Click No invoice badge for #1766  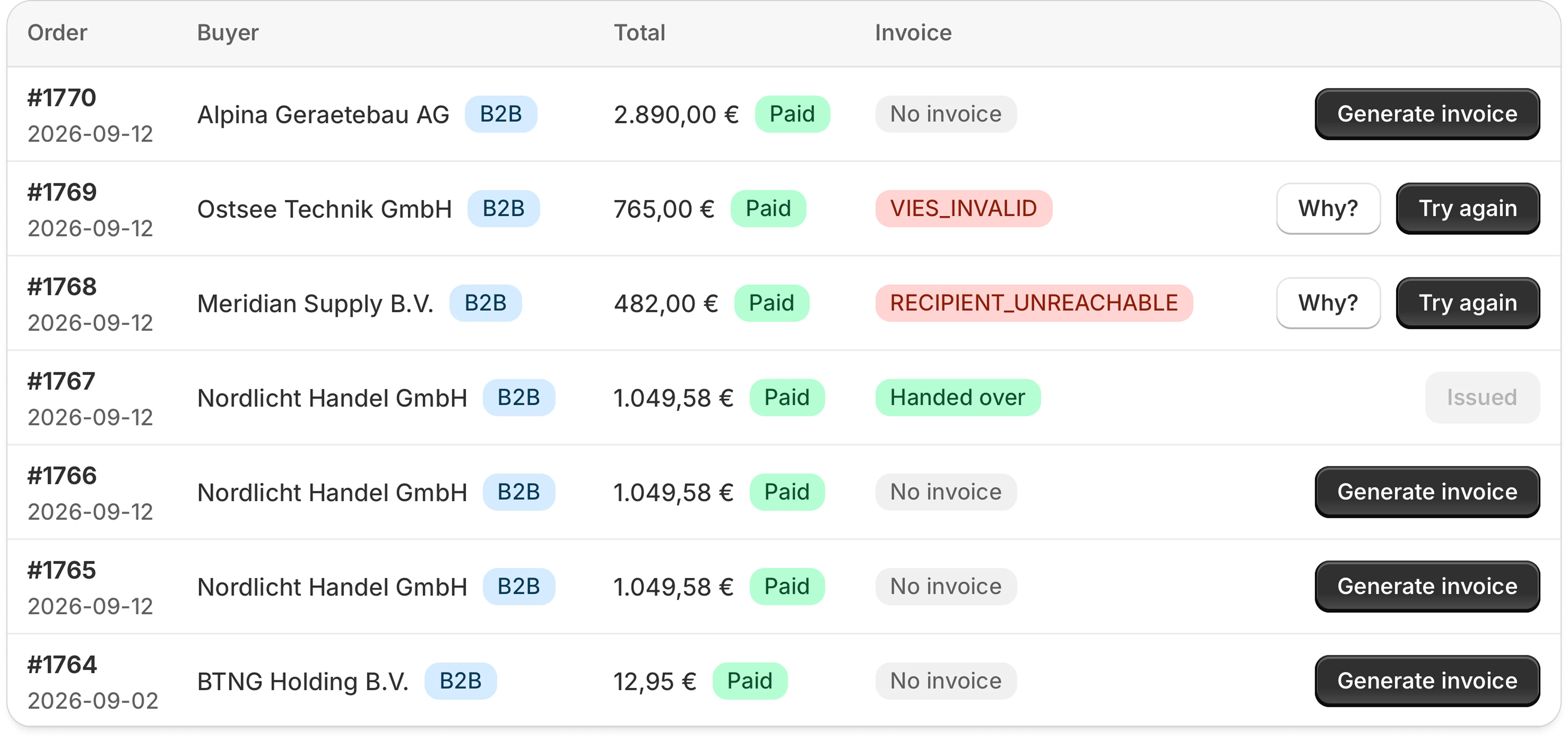tap(945, 492)
